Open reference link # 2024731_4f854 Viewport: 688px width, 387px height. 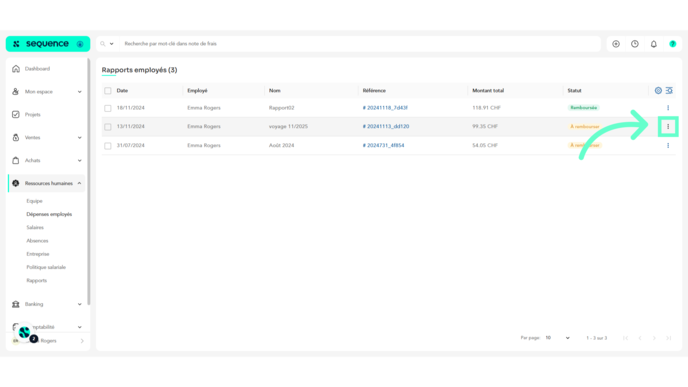click(383, 145)
